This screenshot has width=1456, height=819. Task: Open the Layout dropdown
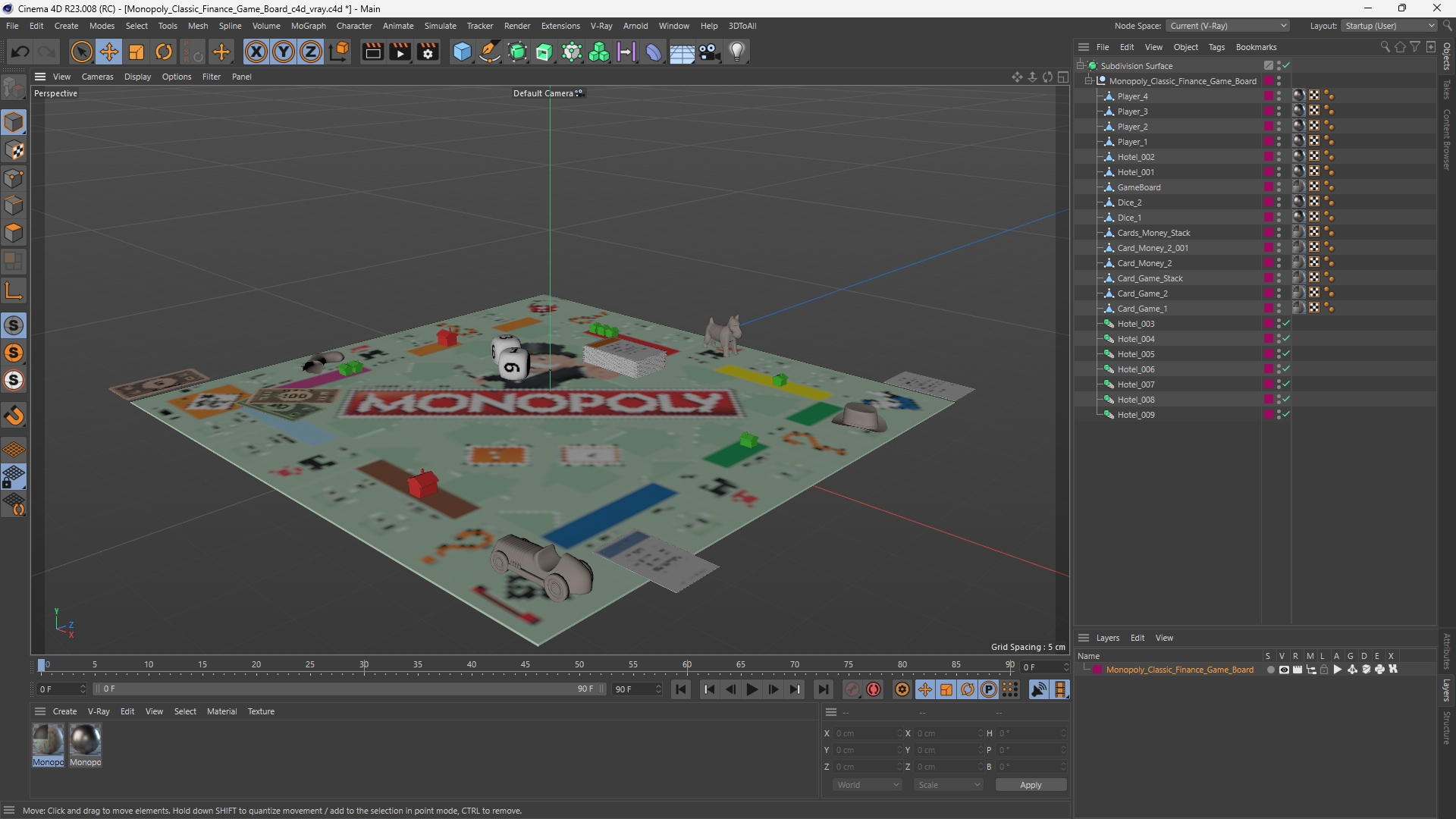[1389, 26]
